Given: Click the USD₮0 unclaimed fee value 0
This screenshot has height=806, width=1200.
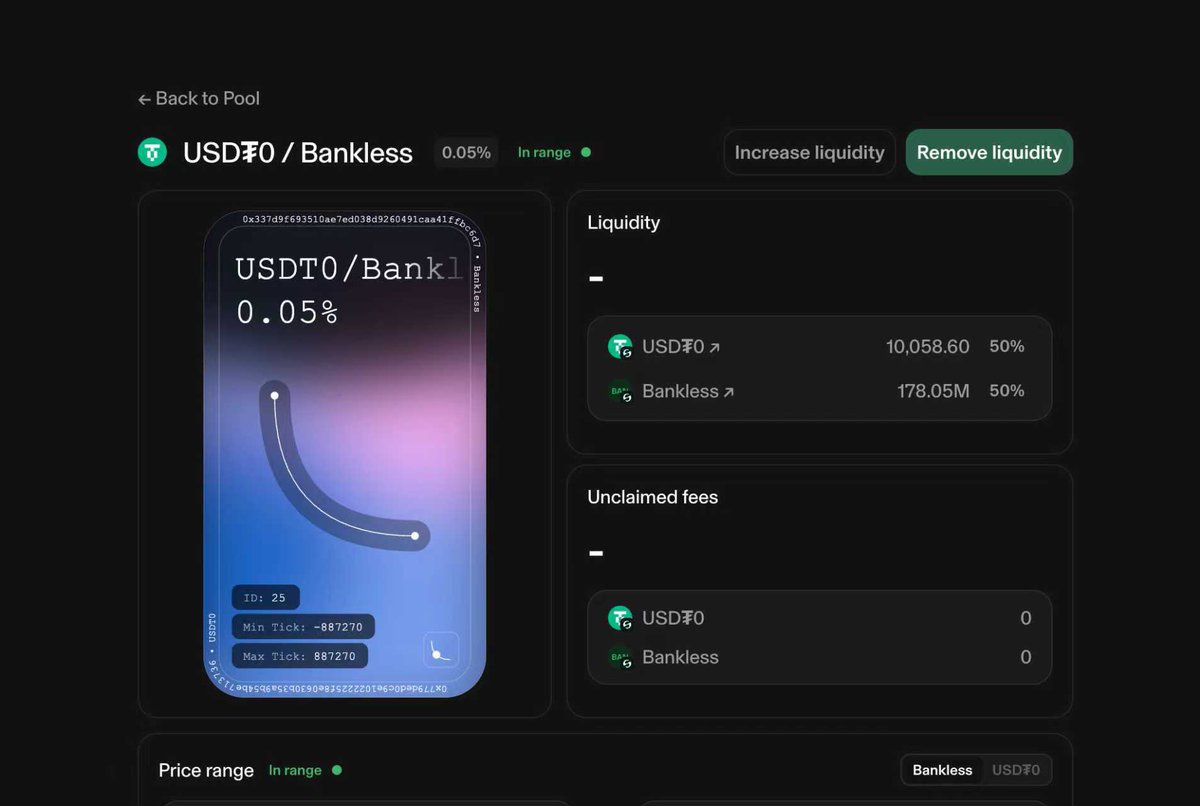Looking at the screenshot, I should (x=1025, y=618).
